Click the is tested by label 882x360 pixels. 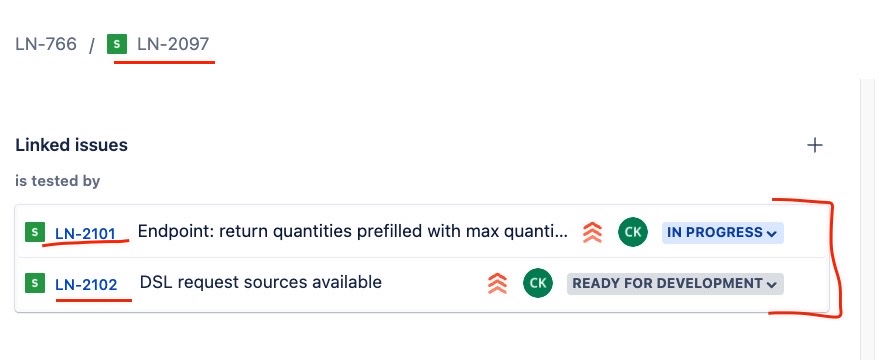point(57,181)
